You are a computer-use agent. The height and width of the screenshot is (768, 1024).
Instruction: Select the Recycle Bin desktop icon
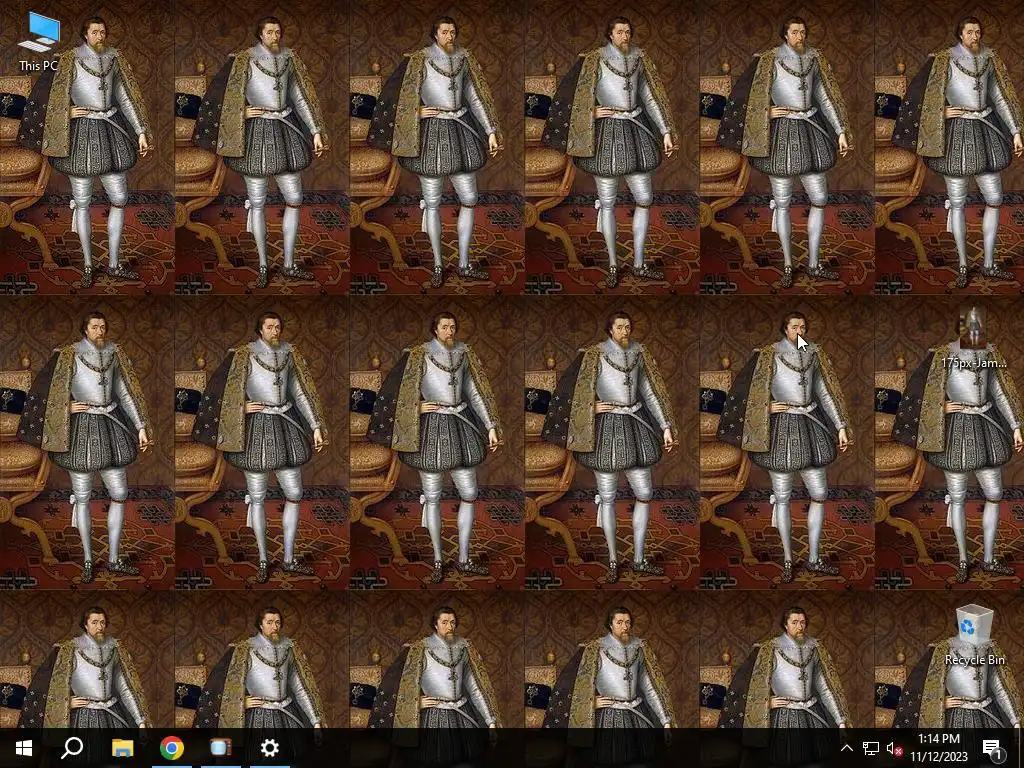(x=974, y=635)
